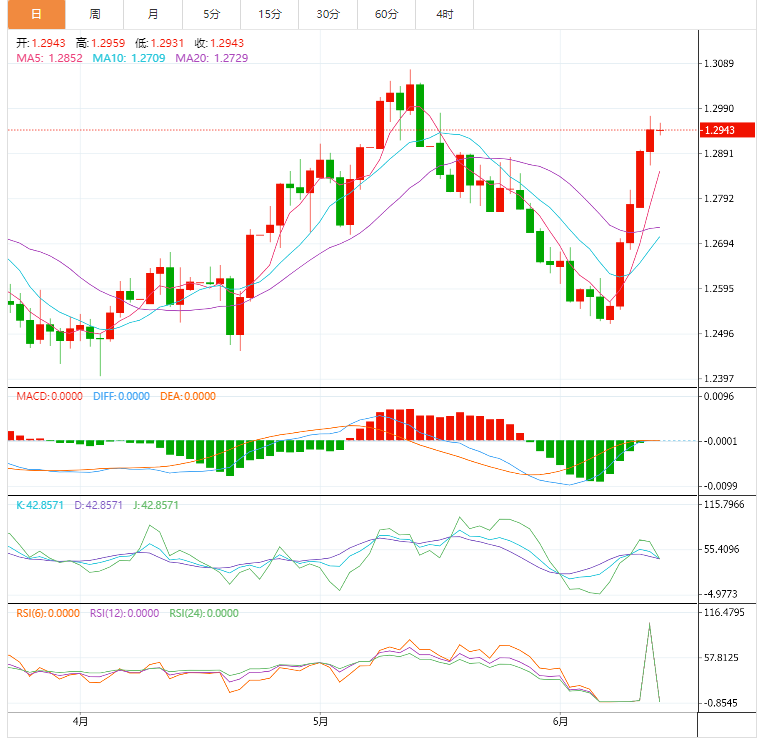Screen dimensions: 765x747
Task: Click the DEA: 0.0000 label
Action: click(x=187, y=396)
